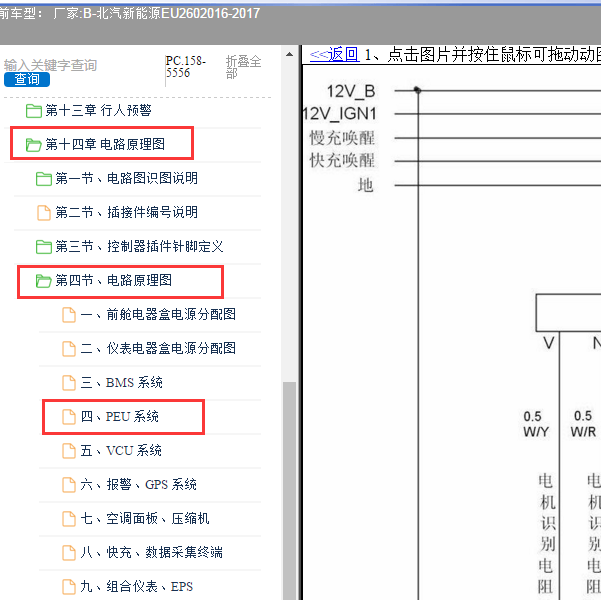Open 六、报警、GPS 系统 diagram
Screen dimensions: 601x600
(x=139, y=484)
